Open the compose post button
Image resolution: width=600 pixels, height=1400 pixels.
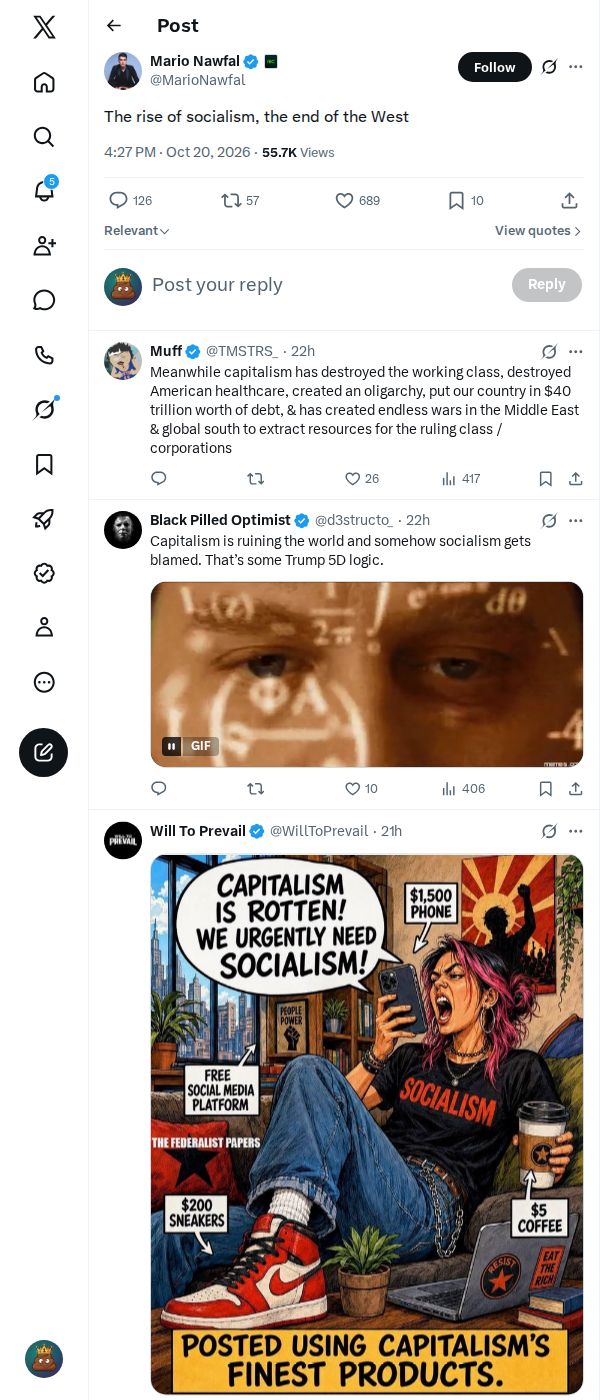click(x=44, y=752)
